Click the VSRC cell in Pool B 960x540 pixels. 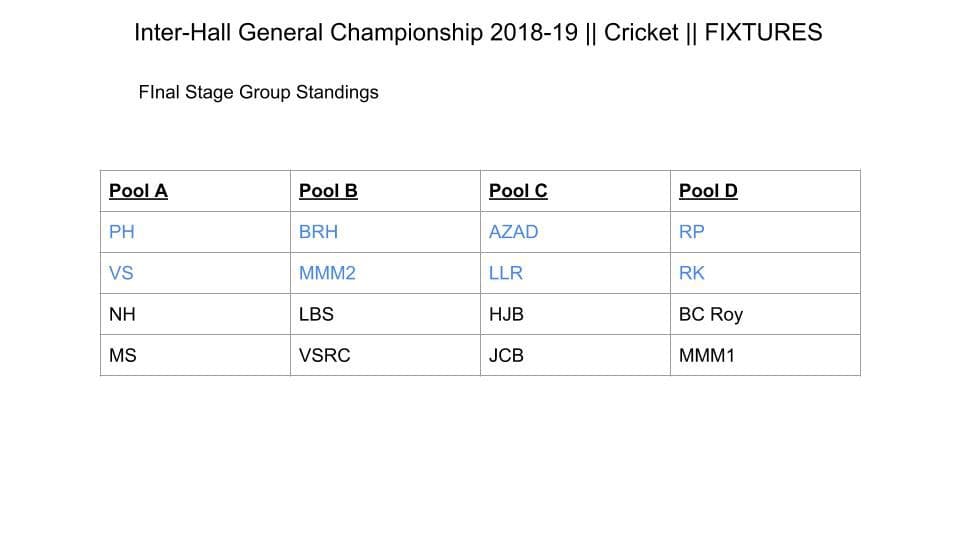pyautogui.click(x=385, y=355)
